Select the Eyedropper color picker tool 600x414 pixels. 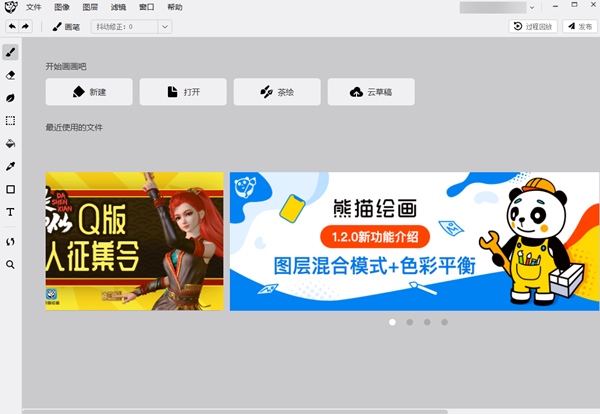tap(10, 166)
